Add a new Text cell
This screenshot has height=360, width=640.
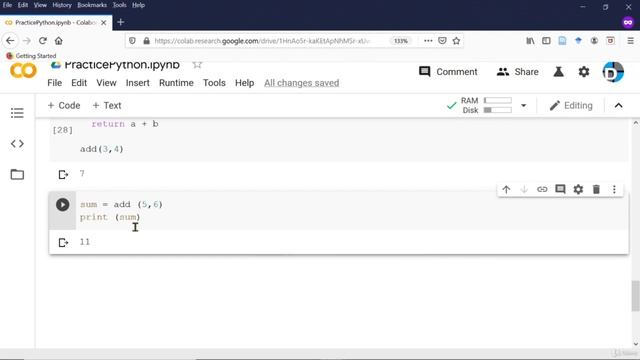tap(107, 105)
